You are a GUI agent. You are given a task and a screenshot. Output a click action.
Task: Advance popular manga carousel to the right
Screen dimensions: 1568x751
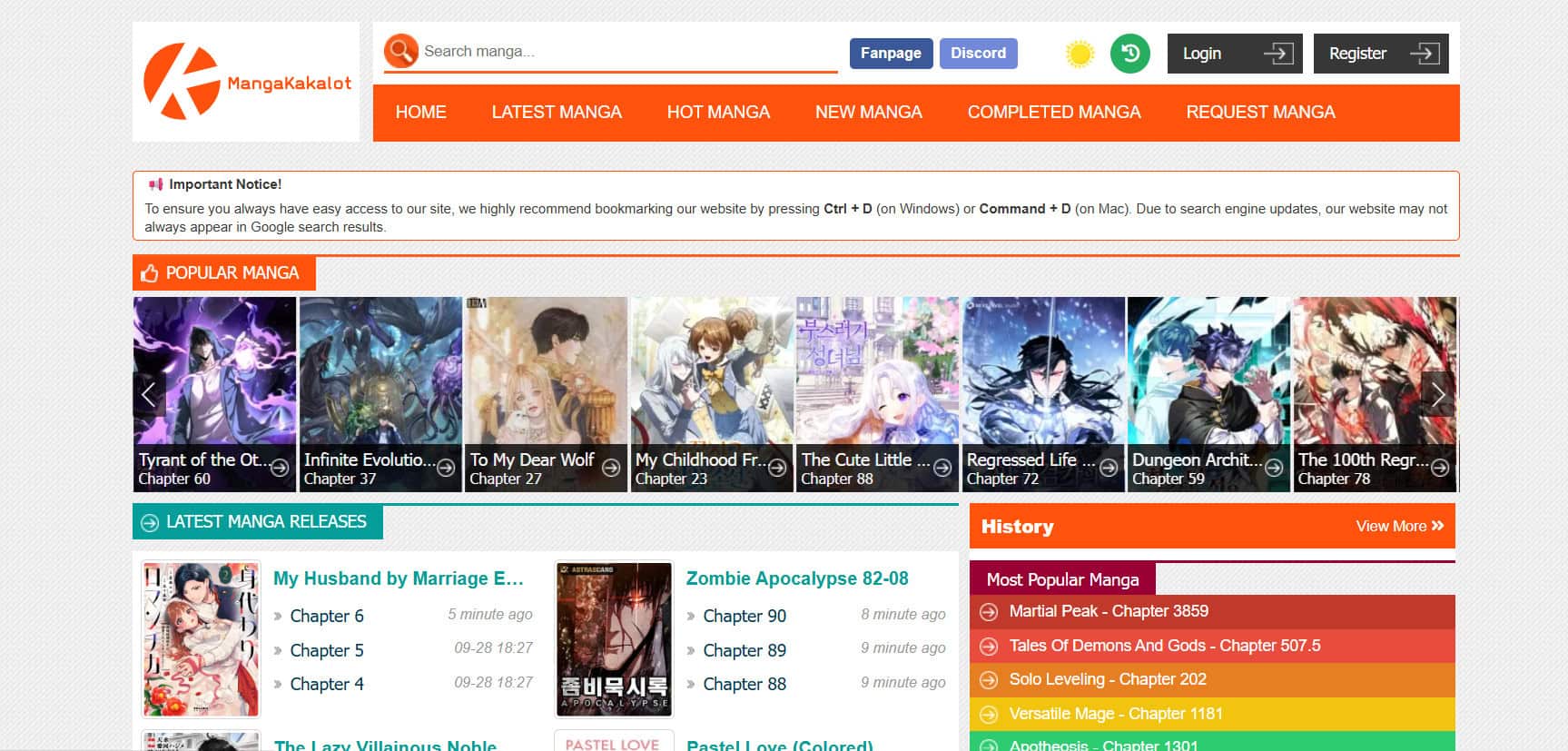(1438, 394)
